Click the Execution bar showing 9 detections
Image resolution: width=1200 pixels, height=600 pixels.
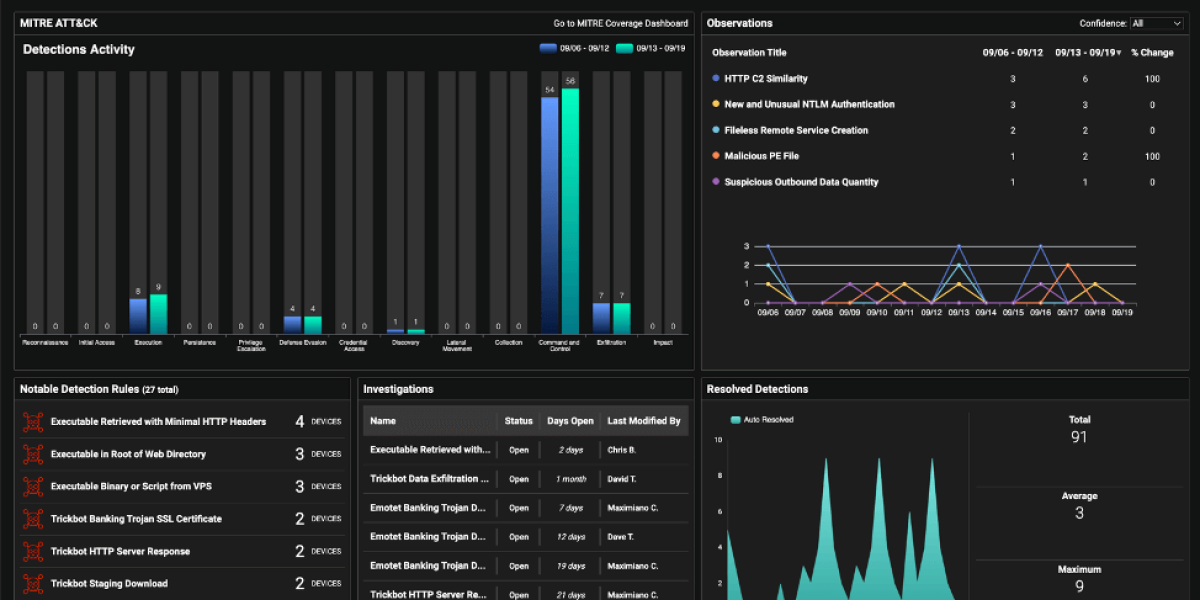[x=158, y=314]
